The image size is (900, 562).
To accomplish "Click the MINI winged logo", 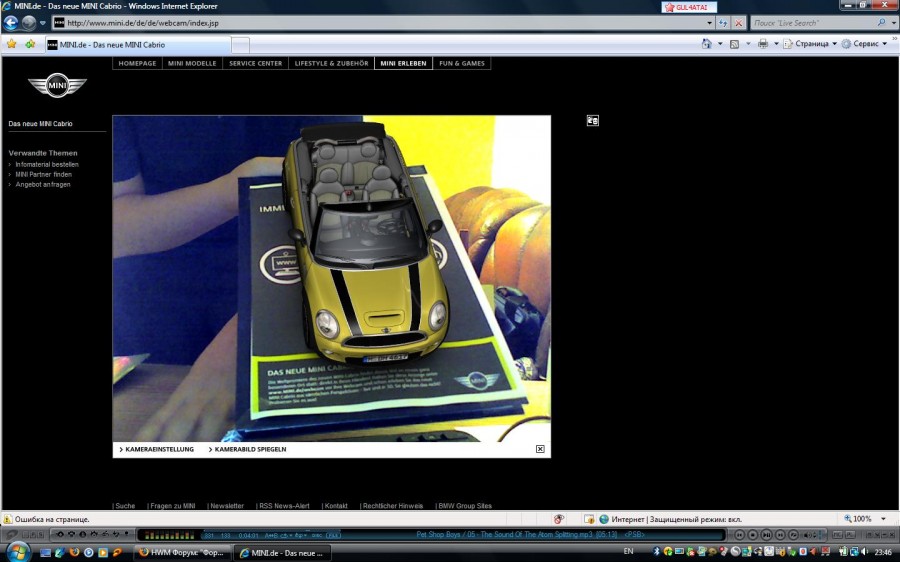I will (58, 87).
